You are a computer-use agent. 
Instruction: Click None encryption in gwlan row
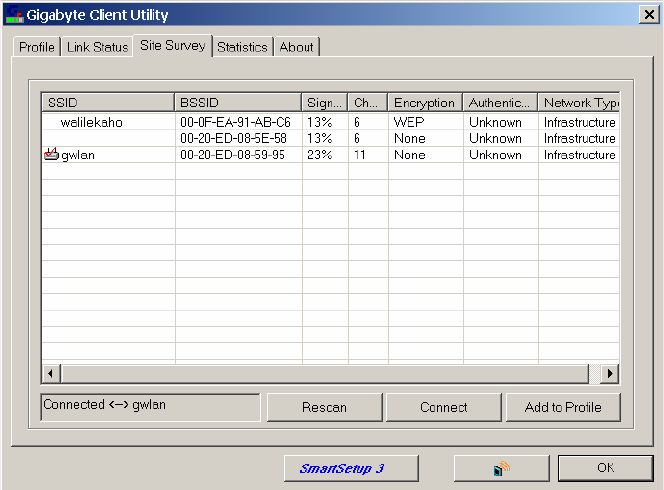(x=409, y=155)
